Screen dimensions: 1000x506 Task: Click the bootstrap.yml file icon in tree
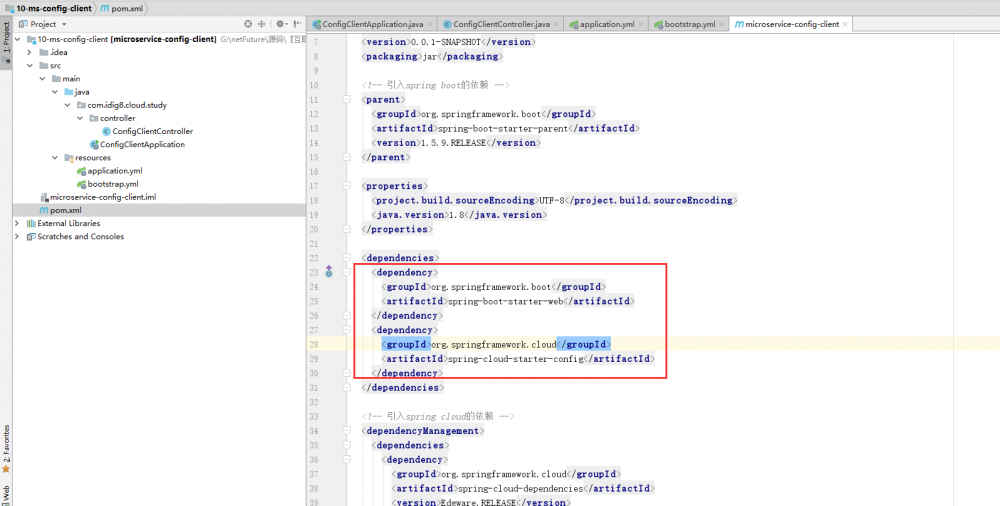81,184
